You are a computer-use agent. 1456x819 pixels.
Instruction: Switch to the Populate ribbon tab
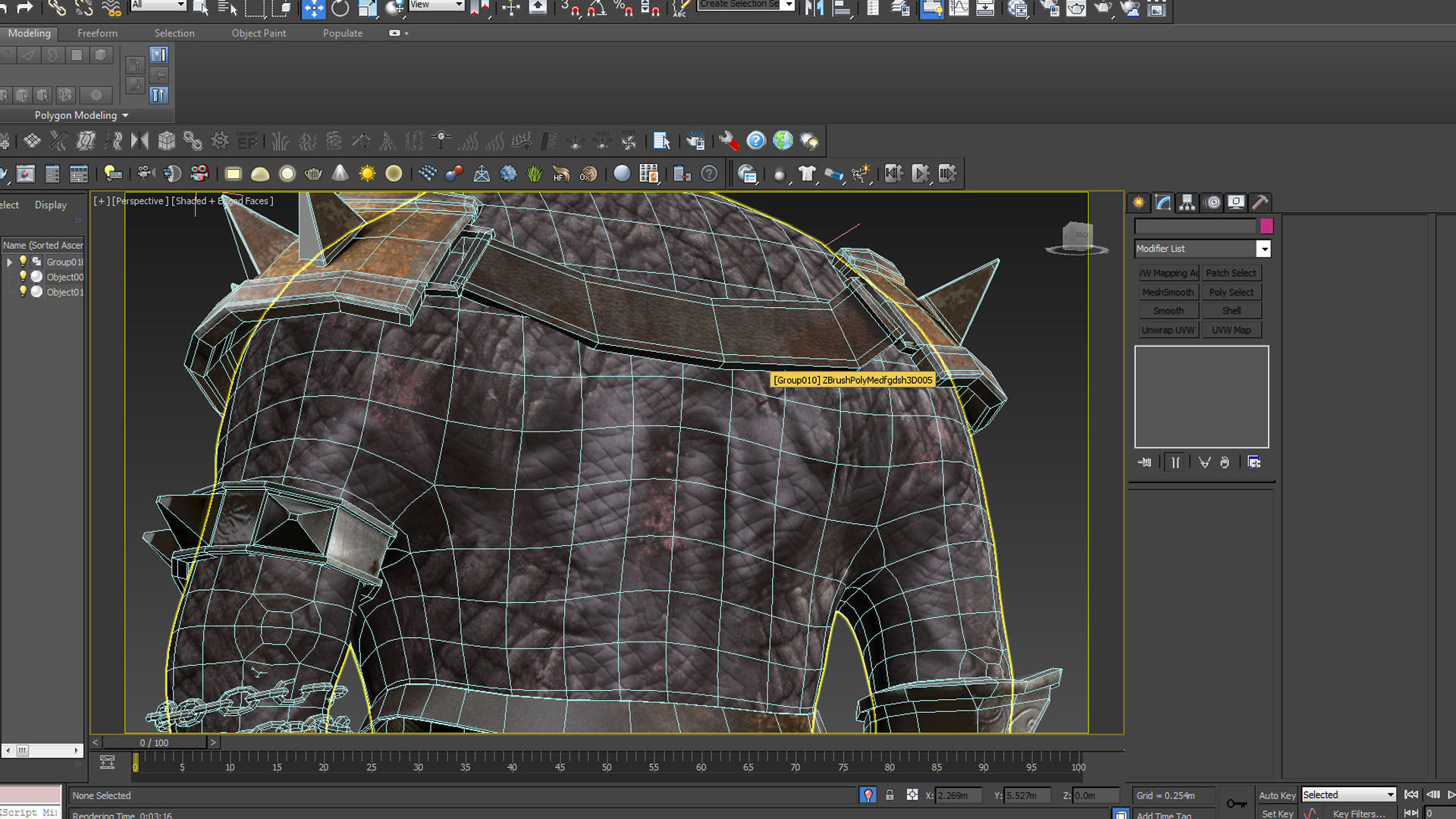pos(342,33)
